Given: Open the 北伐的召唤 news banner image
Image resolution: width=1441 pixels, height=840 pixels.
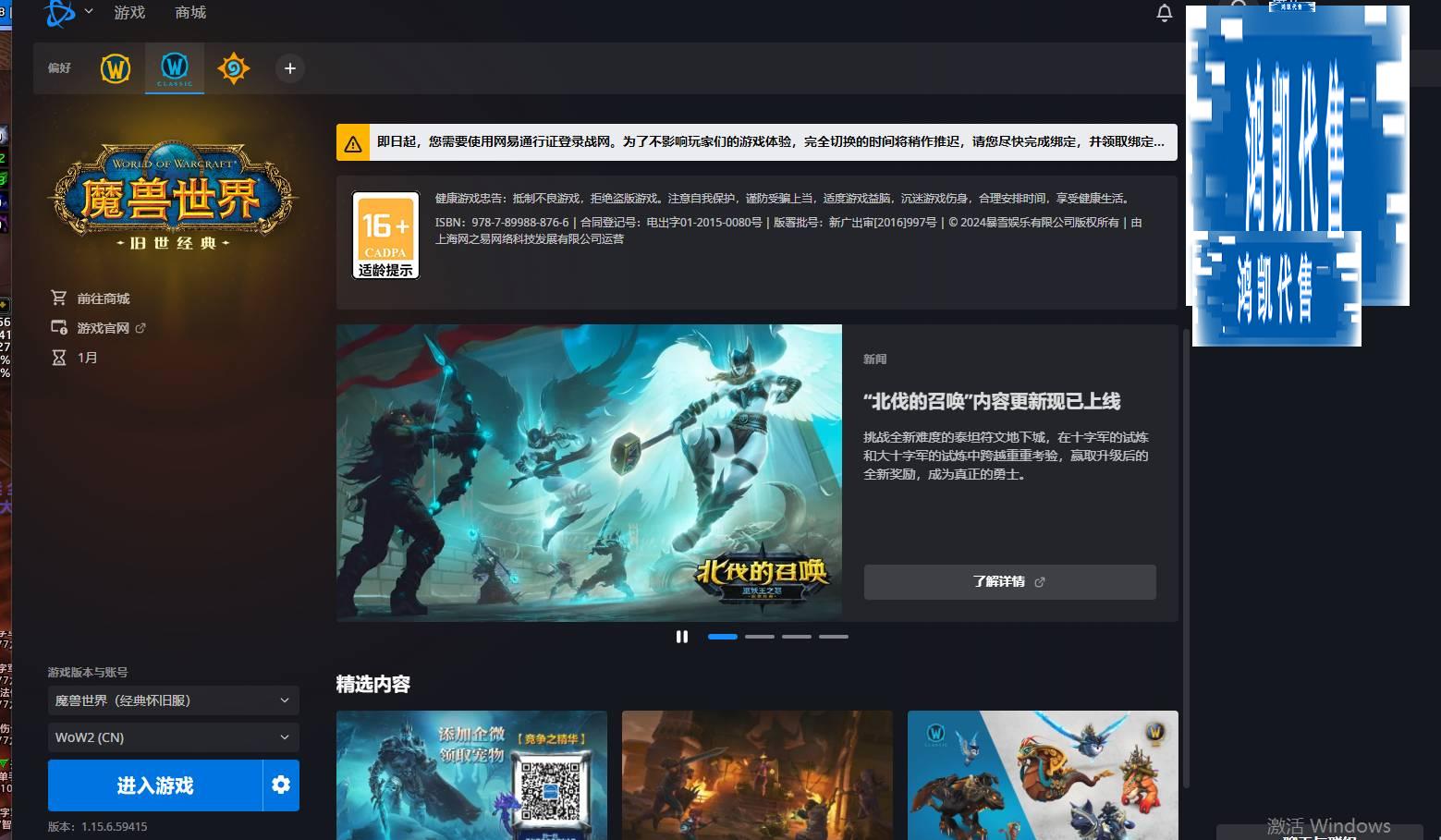Looking at the screenshot, I should [x=589, y=472].
